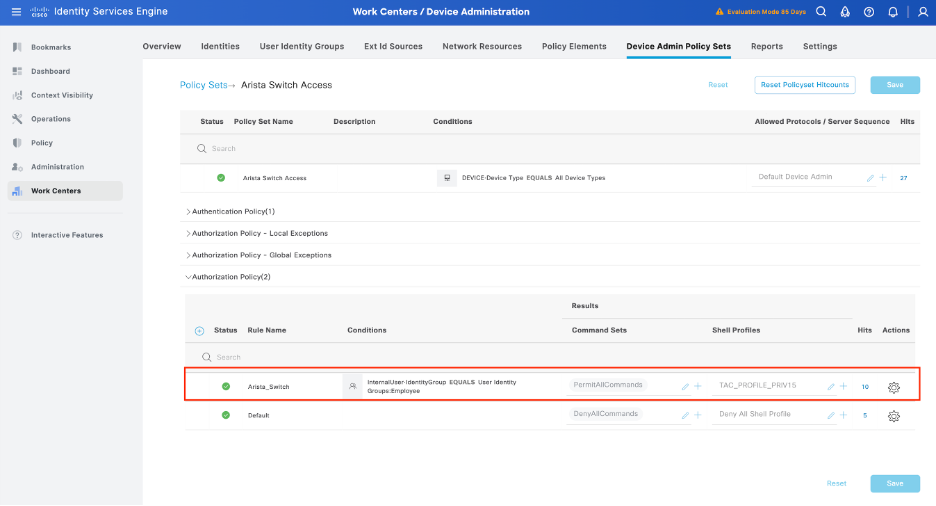
Task: Collapse Authorization Policy(2) section
Action: point(228,277)
